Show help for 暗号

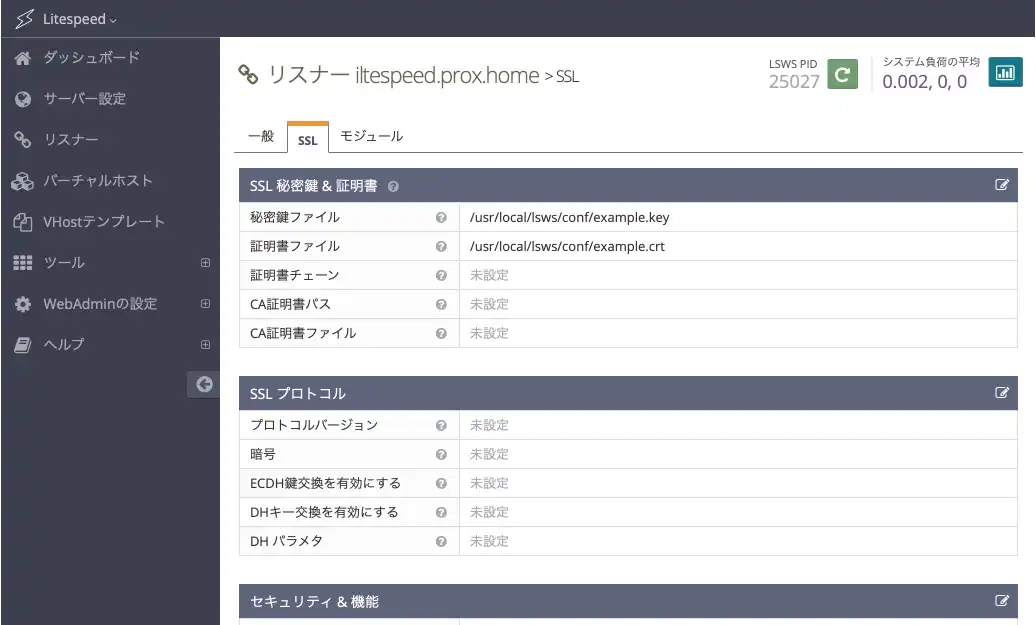pos(441,455)
